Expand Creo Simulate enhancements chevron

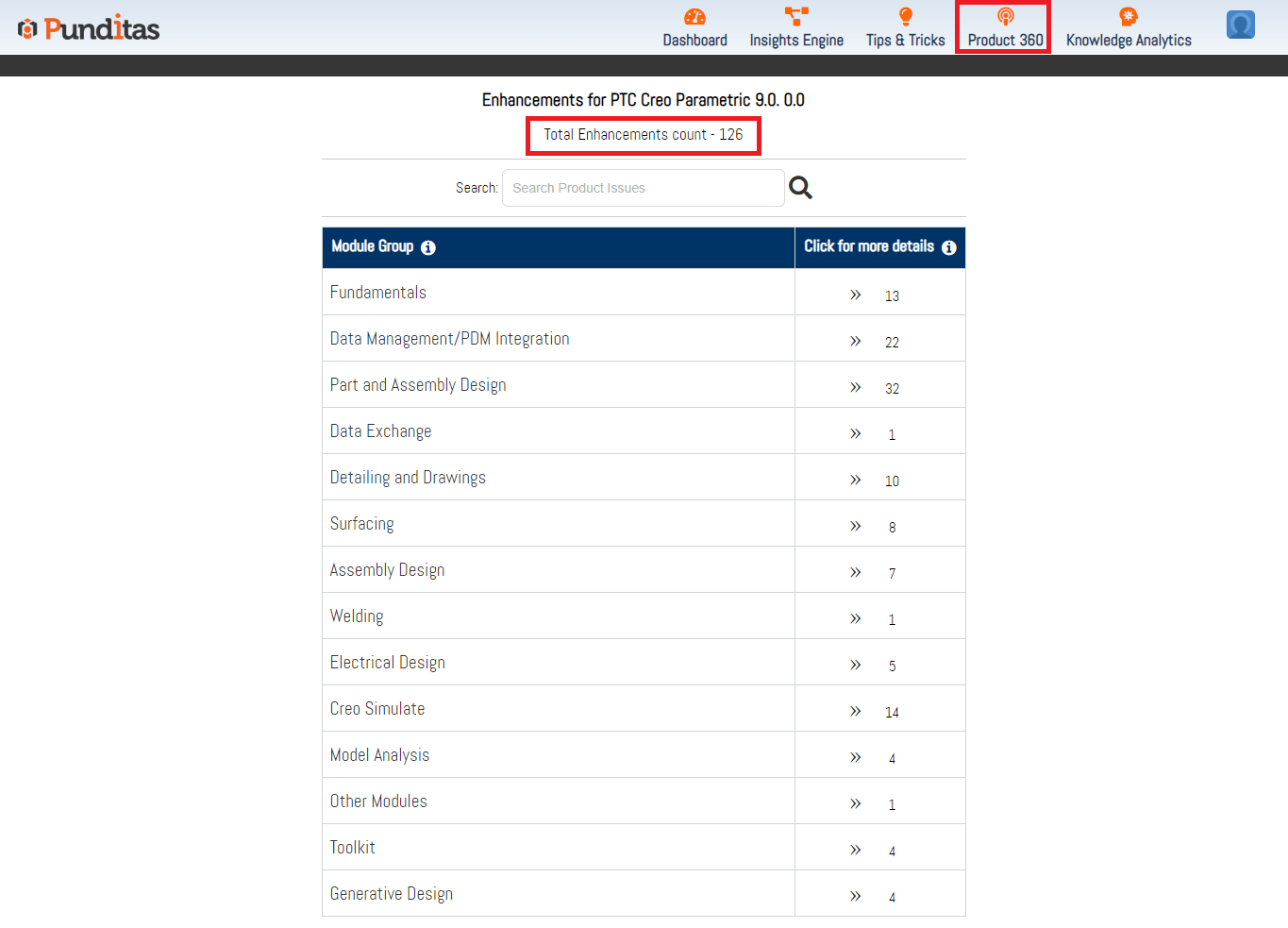(x=855, y=711)
